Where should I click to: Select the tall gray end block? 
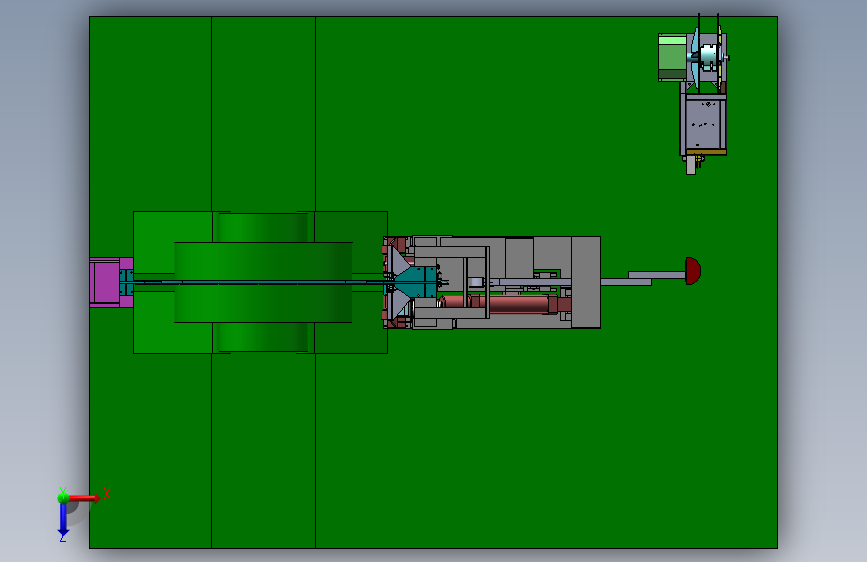(586, 282)
